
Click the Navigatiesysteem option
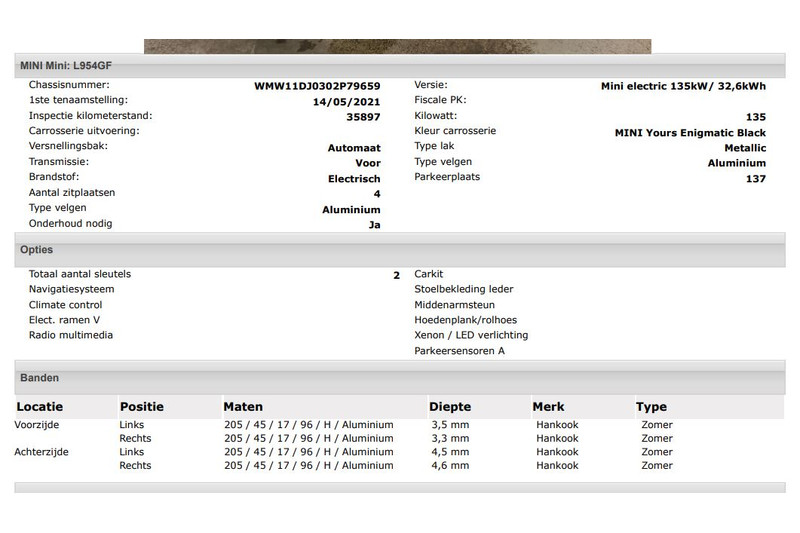71,289
